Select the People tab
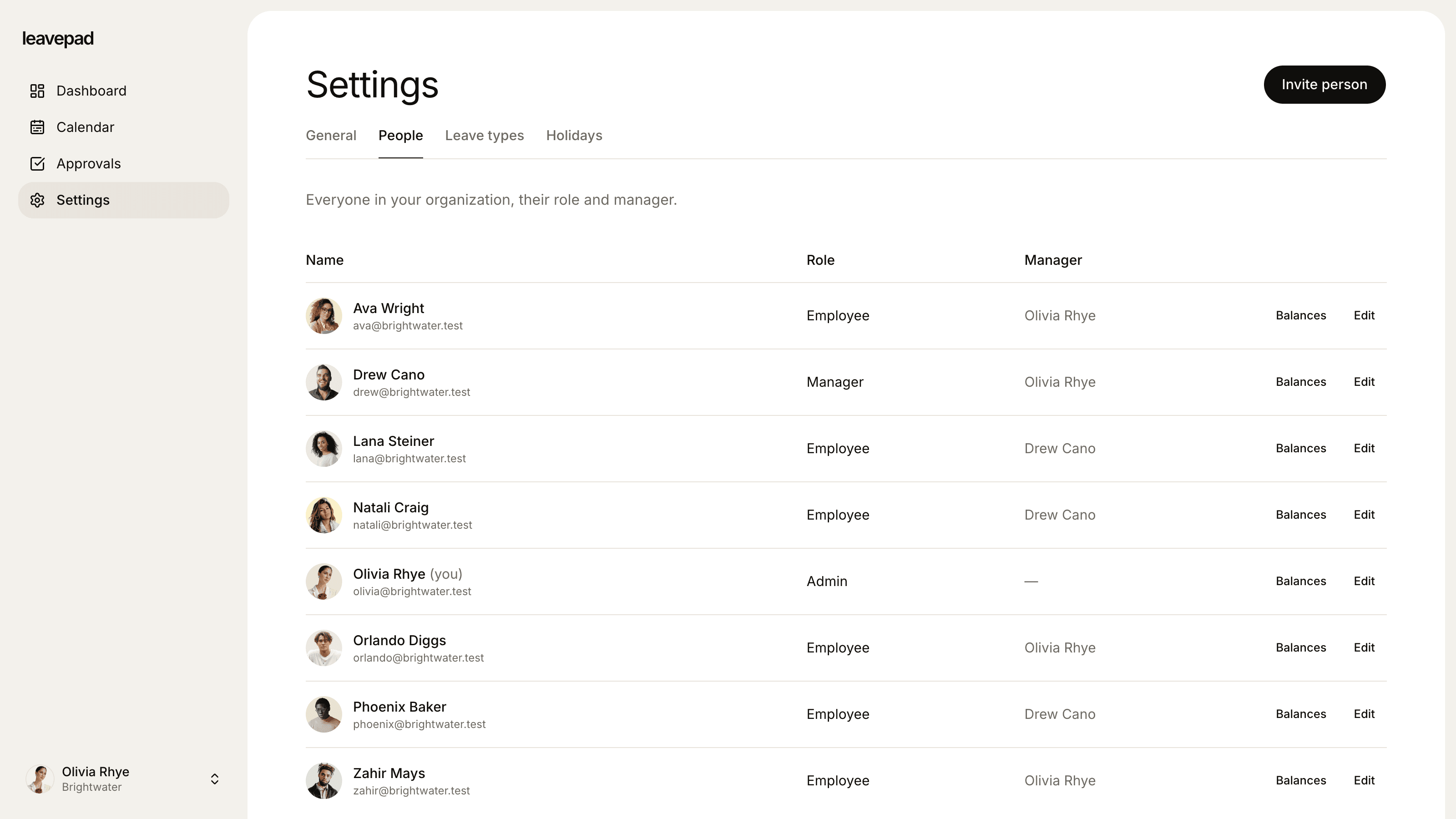The height and width of the screenshot is (819, 1456). pos(401,136)
